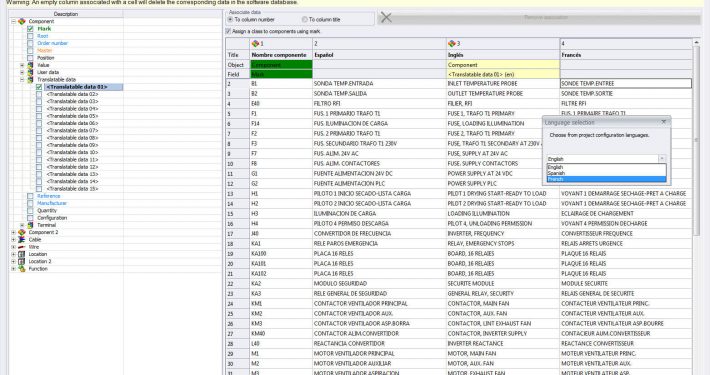This screenshot has height=375, width=710.
Task: Select the Translatable data 05 row
Action: [x=72, y=116]
